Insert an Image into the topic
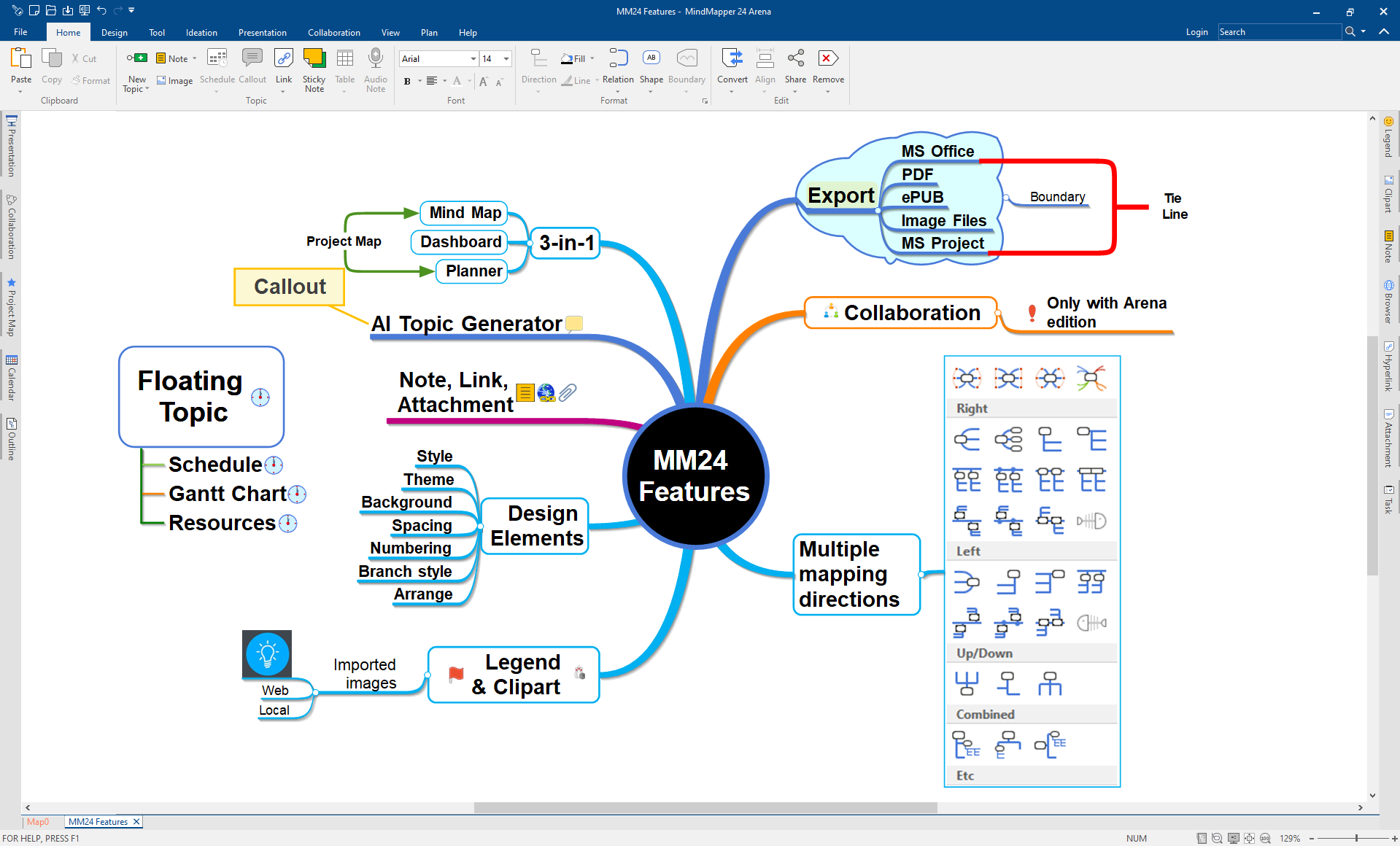The image size is (1400, 846). click(175, 81)
